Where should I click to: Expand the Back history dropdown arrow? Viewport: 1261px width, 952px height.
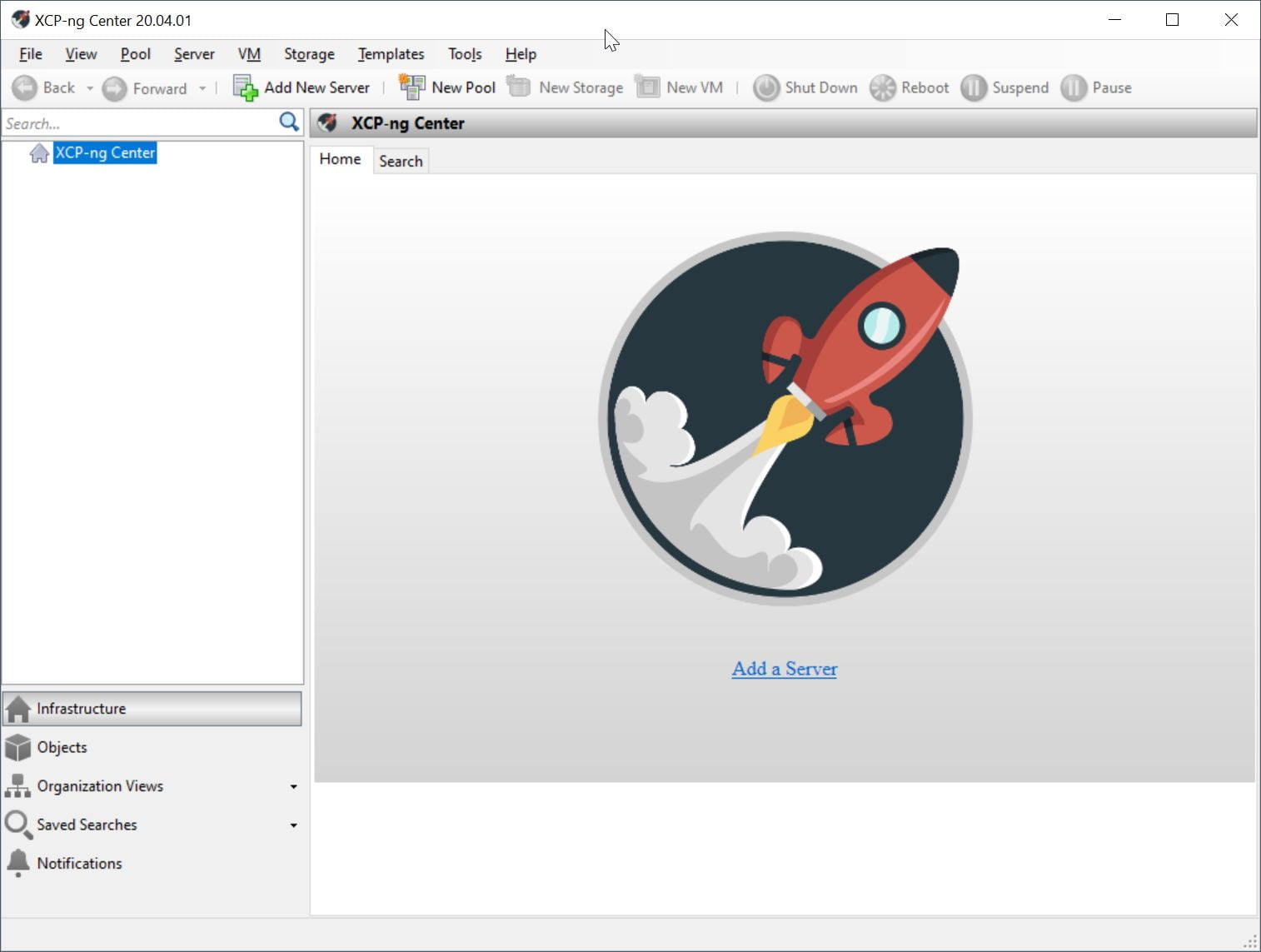(x=90, y=88)
